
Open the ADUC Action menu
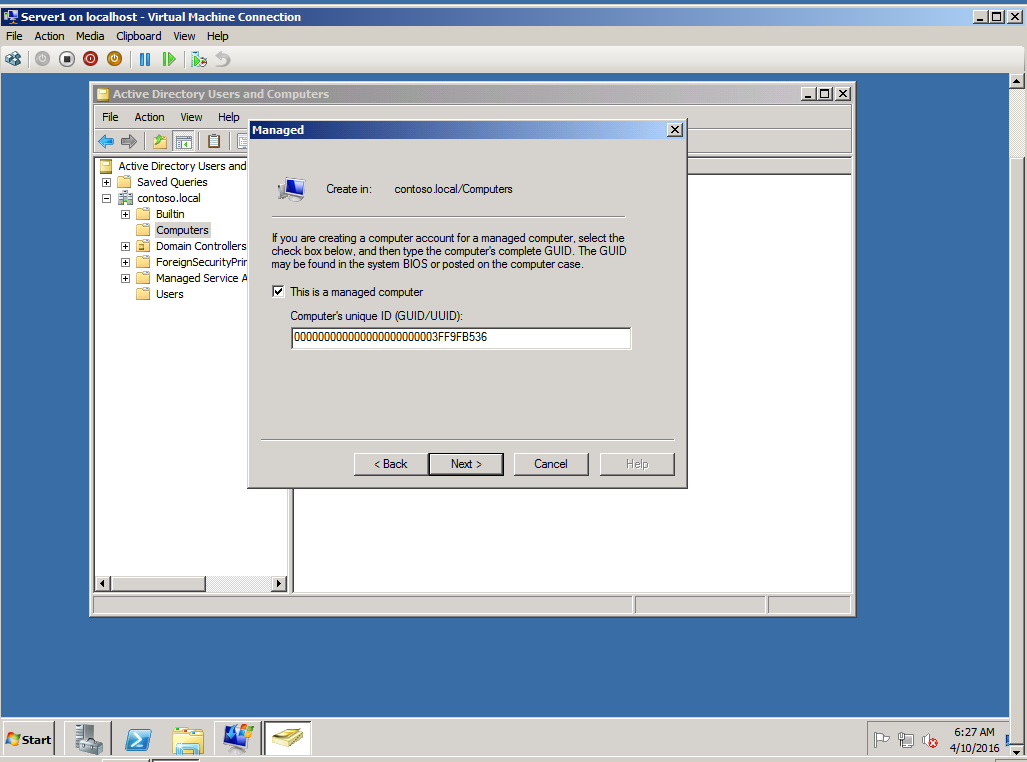(149, 117)
